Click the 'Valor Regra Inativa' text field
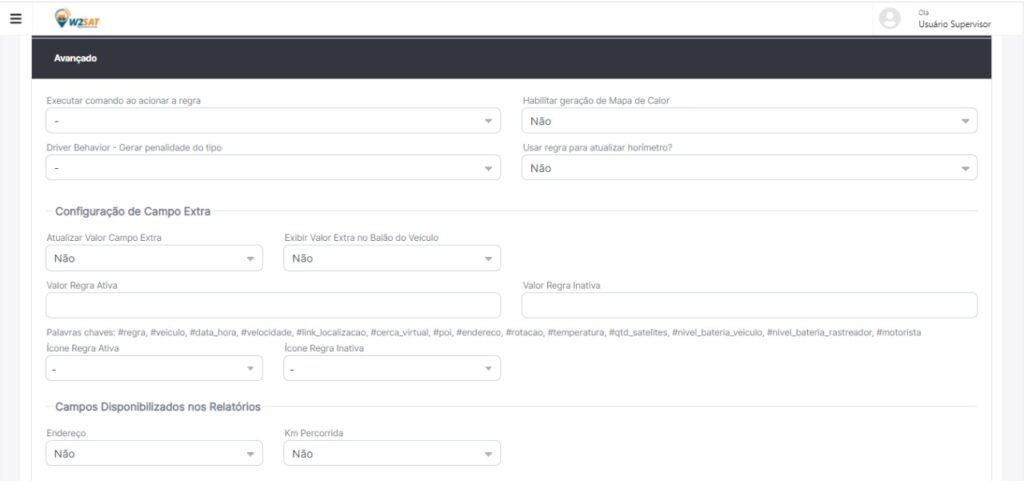Image resolution: width=1024 pixels, height=481 pixels. (x=748, y=306)
